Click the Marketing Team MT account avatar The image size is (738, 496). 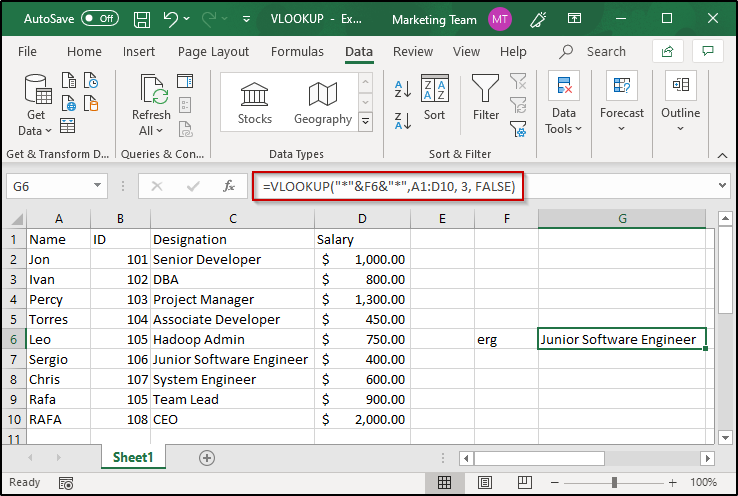pos(499,19)
